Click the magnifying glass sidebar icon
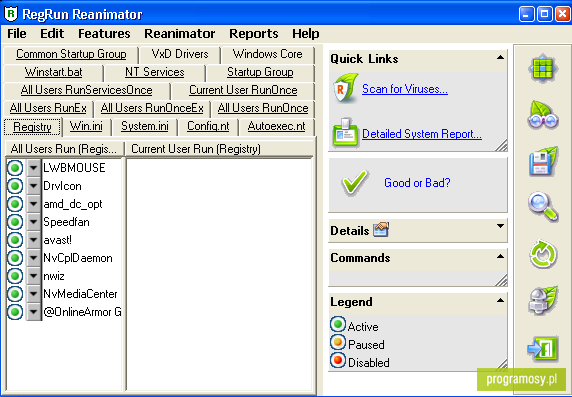Image resolution: width=572 pixels, height=397 pixels. tap(543, 207)
